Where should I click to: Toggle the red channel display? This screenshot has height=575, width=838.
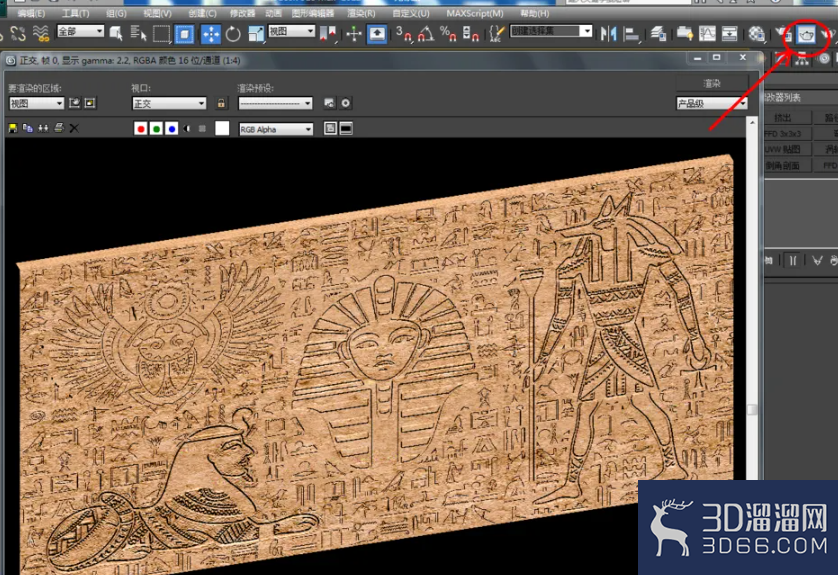[x=141, y=129]
